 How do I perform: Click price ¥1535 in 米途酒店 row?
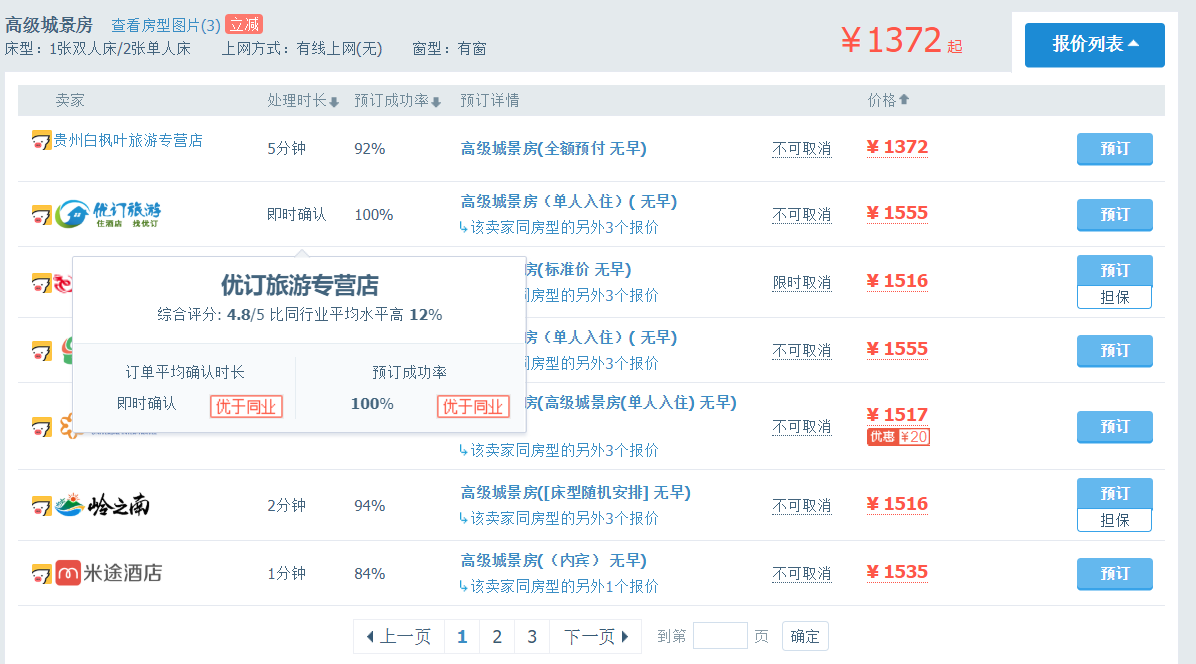[x=897, y=573]
